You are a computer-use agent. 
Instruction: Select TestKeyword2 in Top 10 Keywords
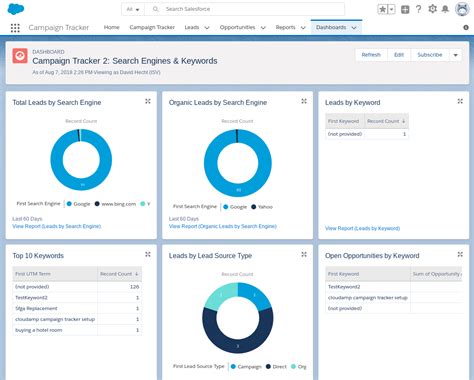31,298
